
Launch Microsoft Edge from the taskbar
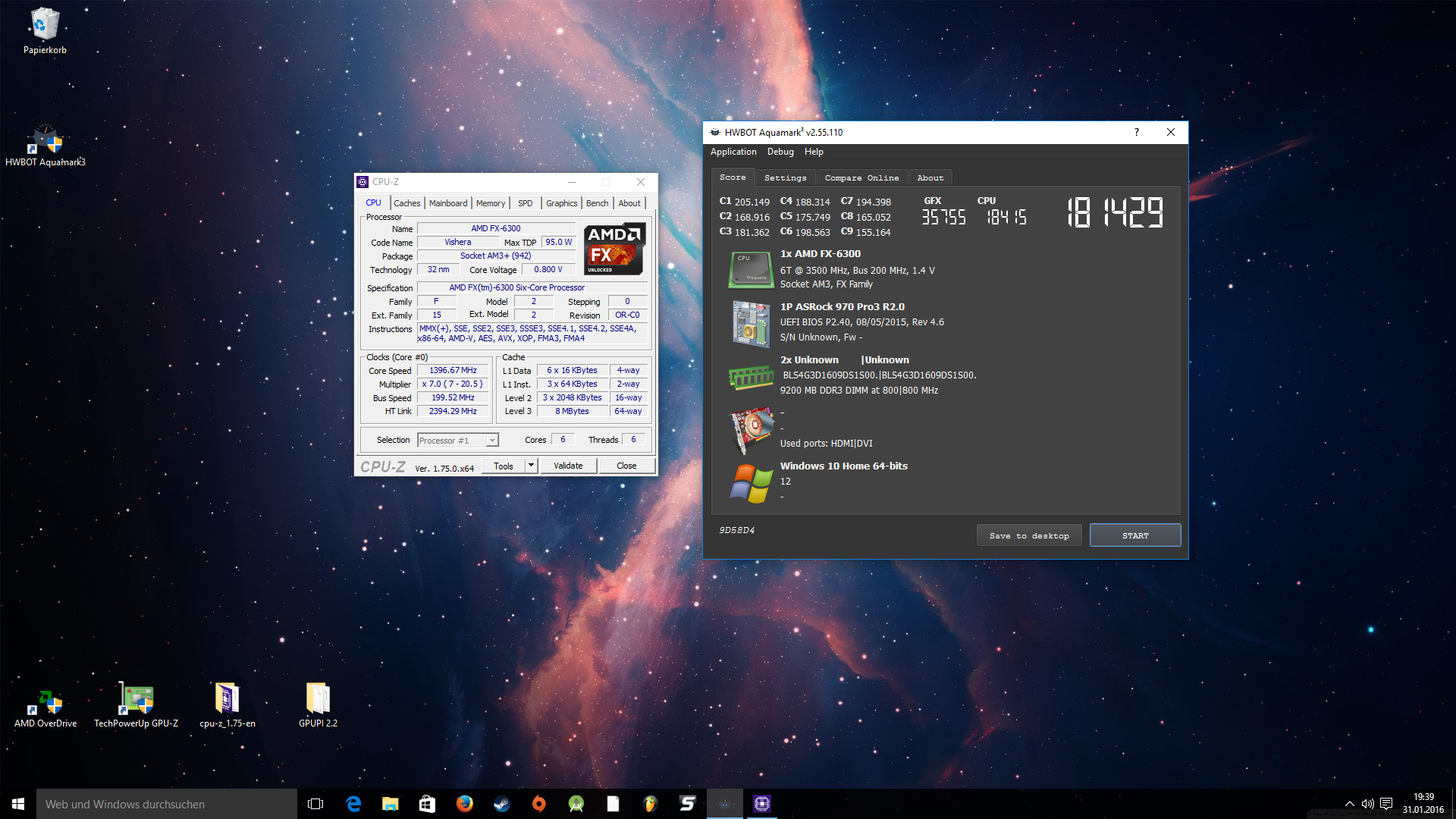point(353,804)
